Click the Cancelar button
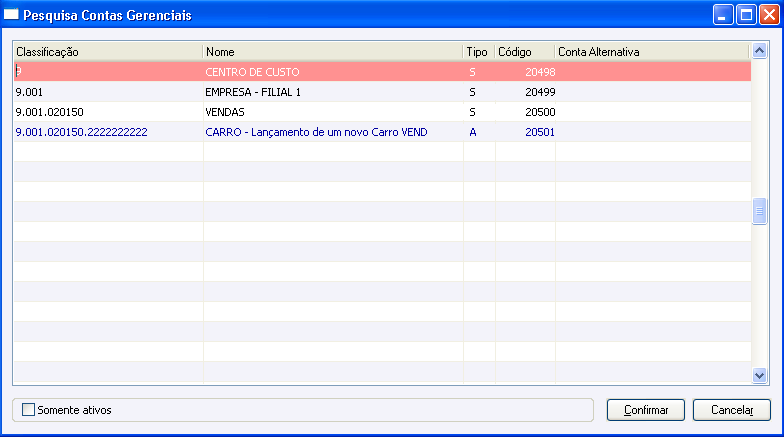 click(732, 410)
